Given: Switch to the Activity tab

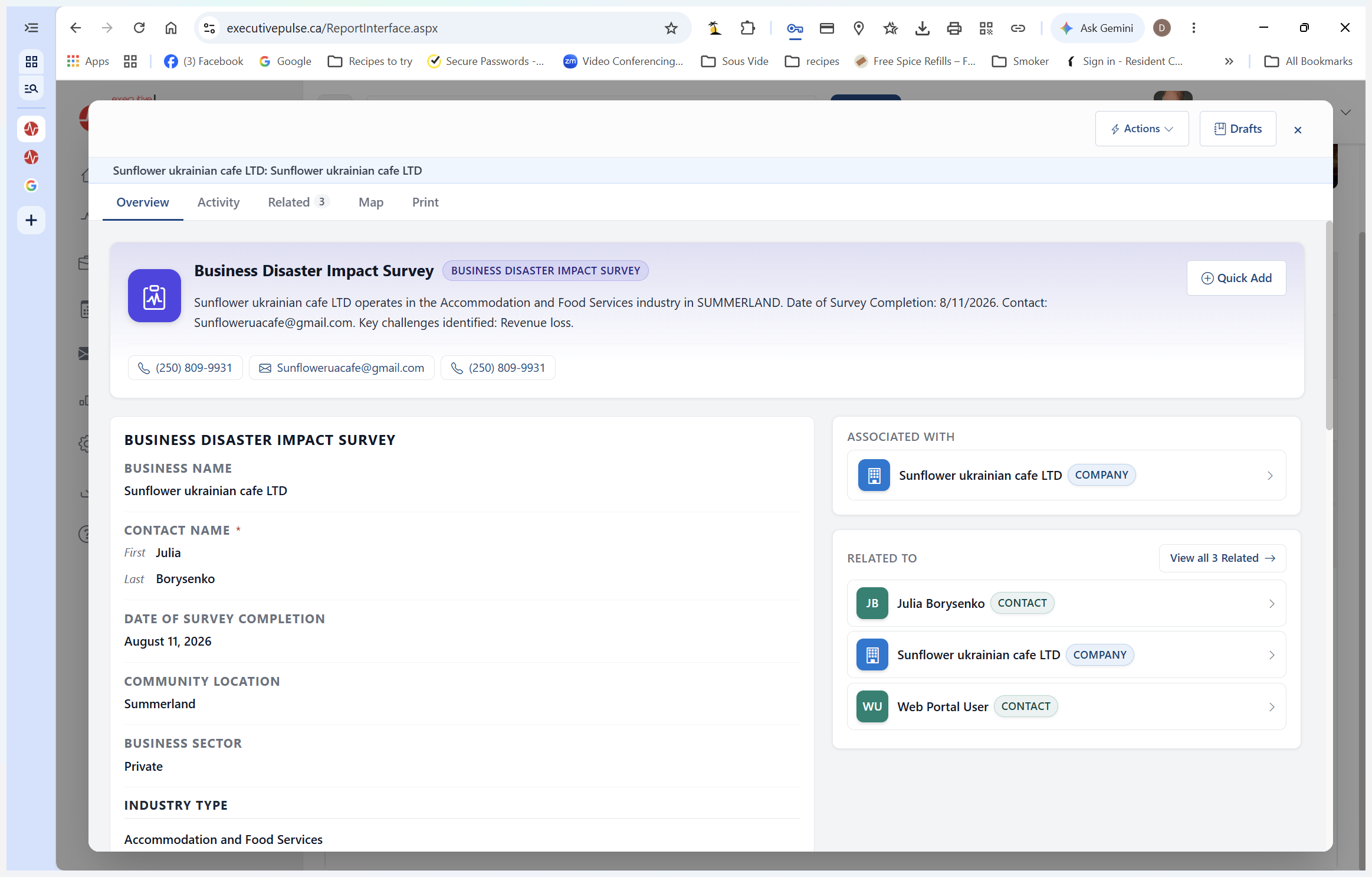Looking at the screenshot, I should 218,202.
